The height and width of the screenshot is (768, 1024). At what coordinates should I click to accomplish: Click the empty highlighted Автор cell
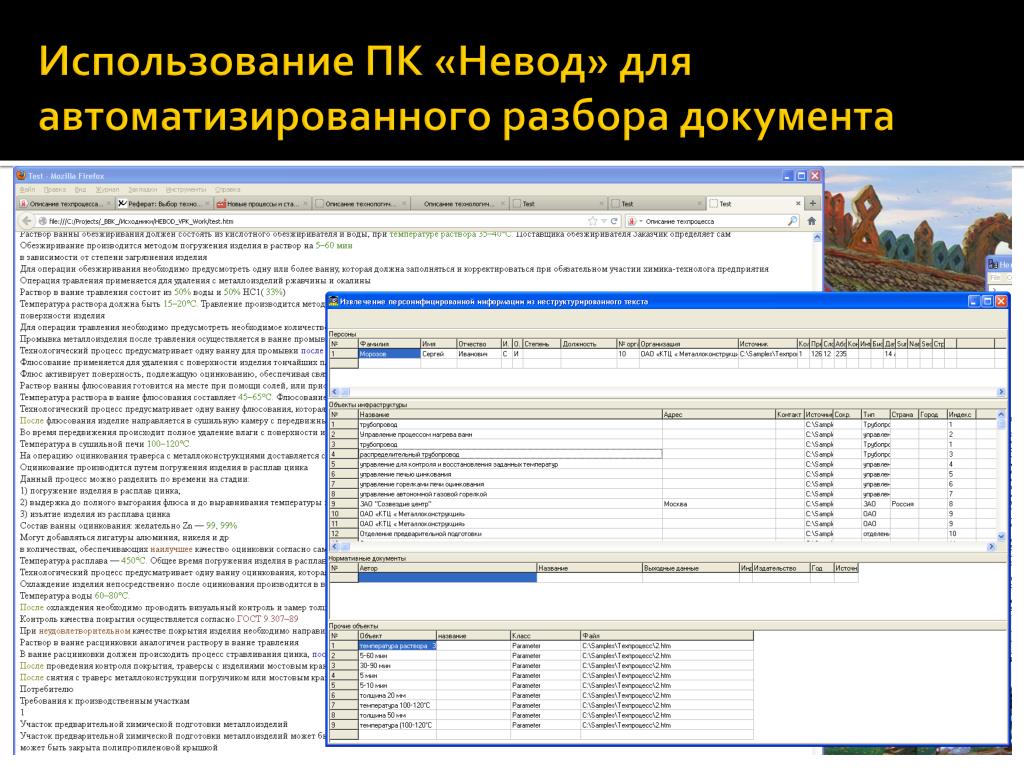pos(447,577)
